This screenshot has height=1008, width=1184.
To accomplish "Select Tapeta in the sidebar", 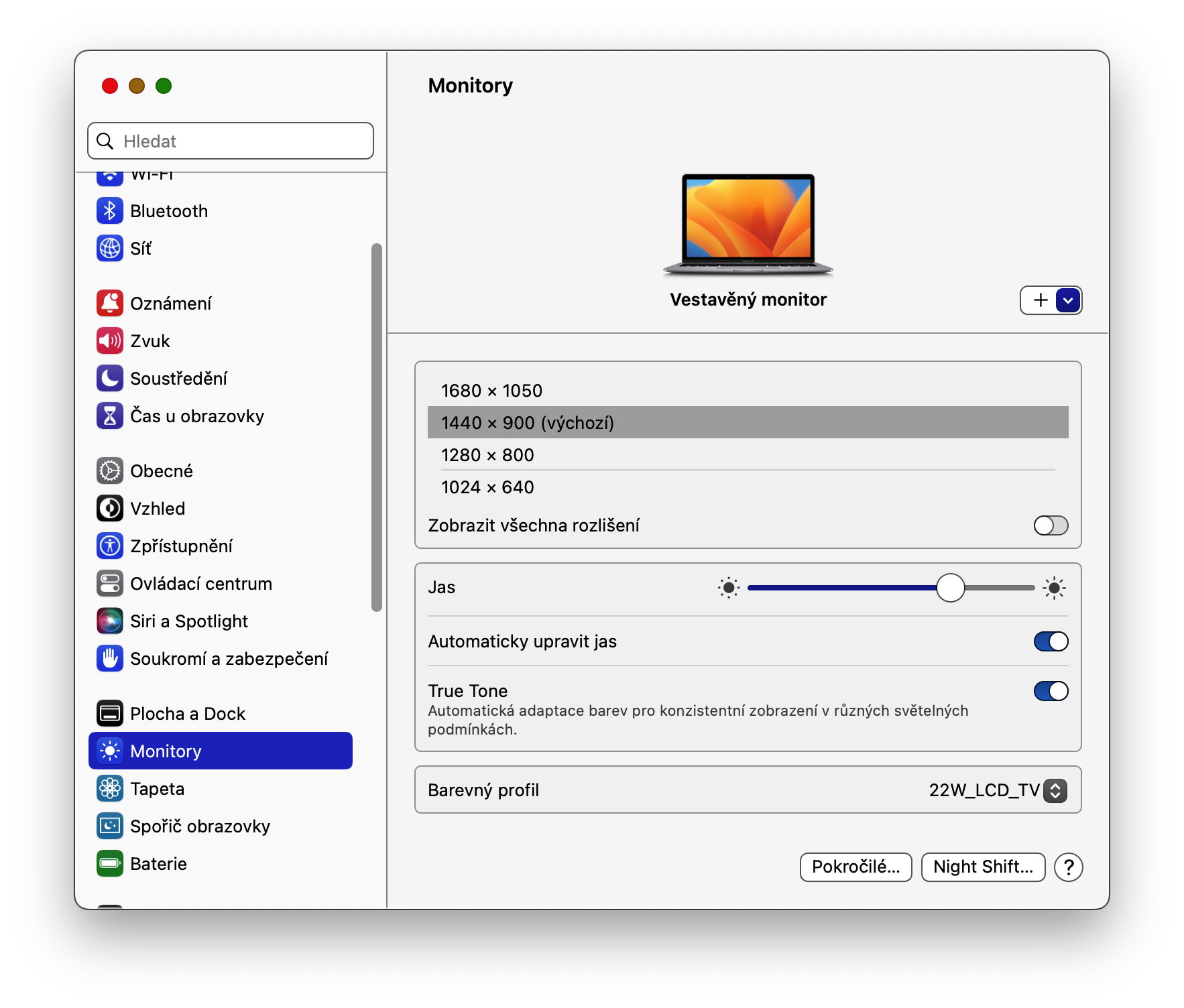I will click(157, 789).
